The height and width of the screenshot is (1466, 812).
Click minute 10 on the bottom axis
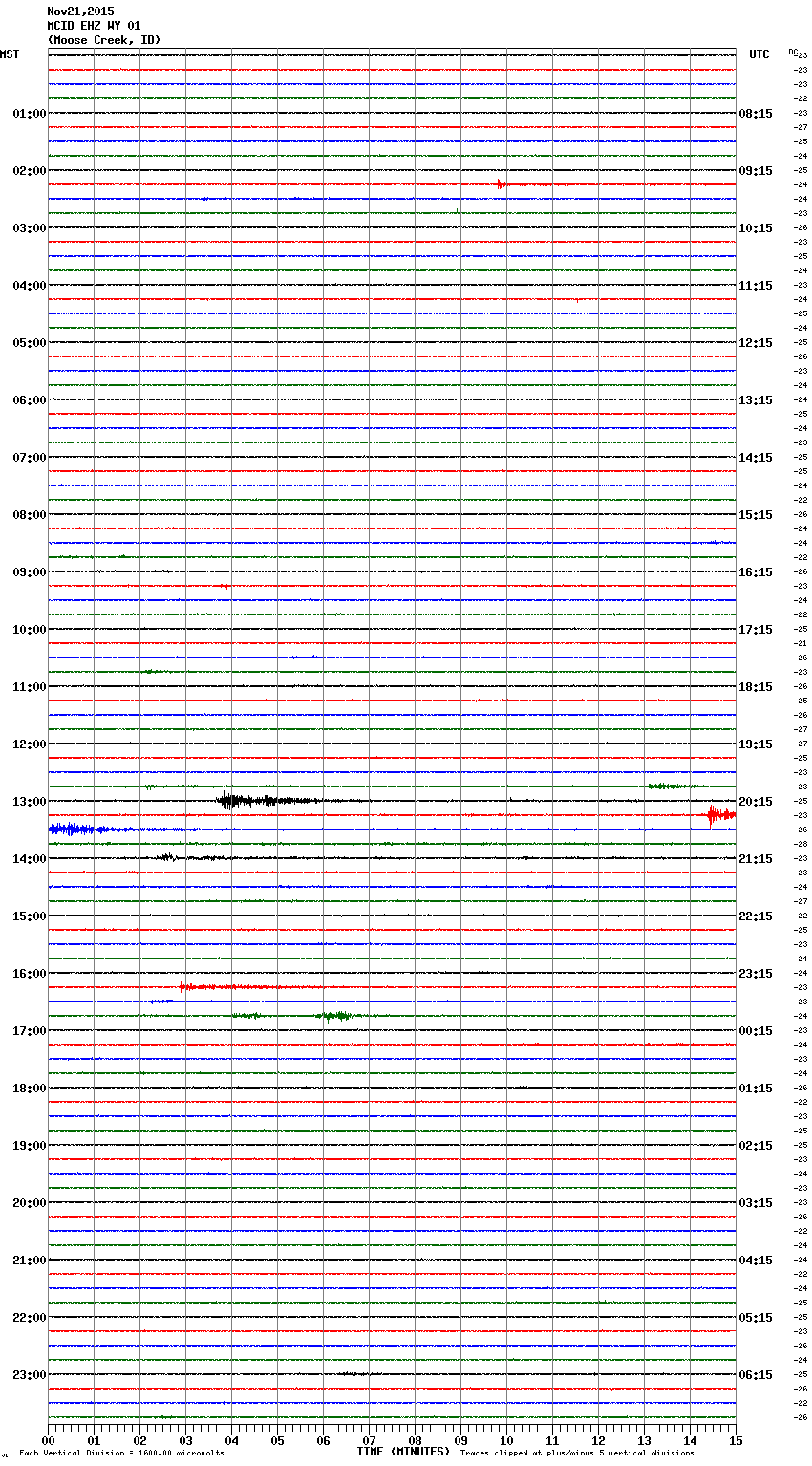point(506,1440)
